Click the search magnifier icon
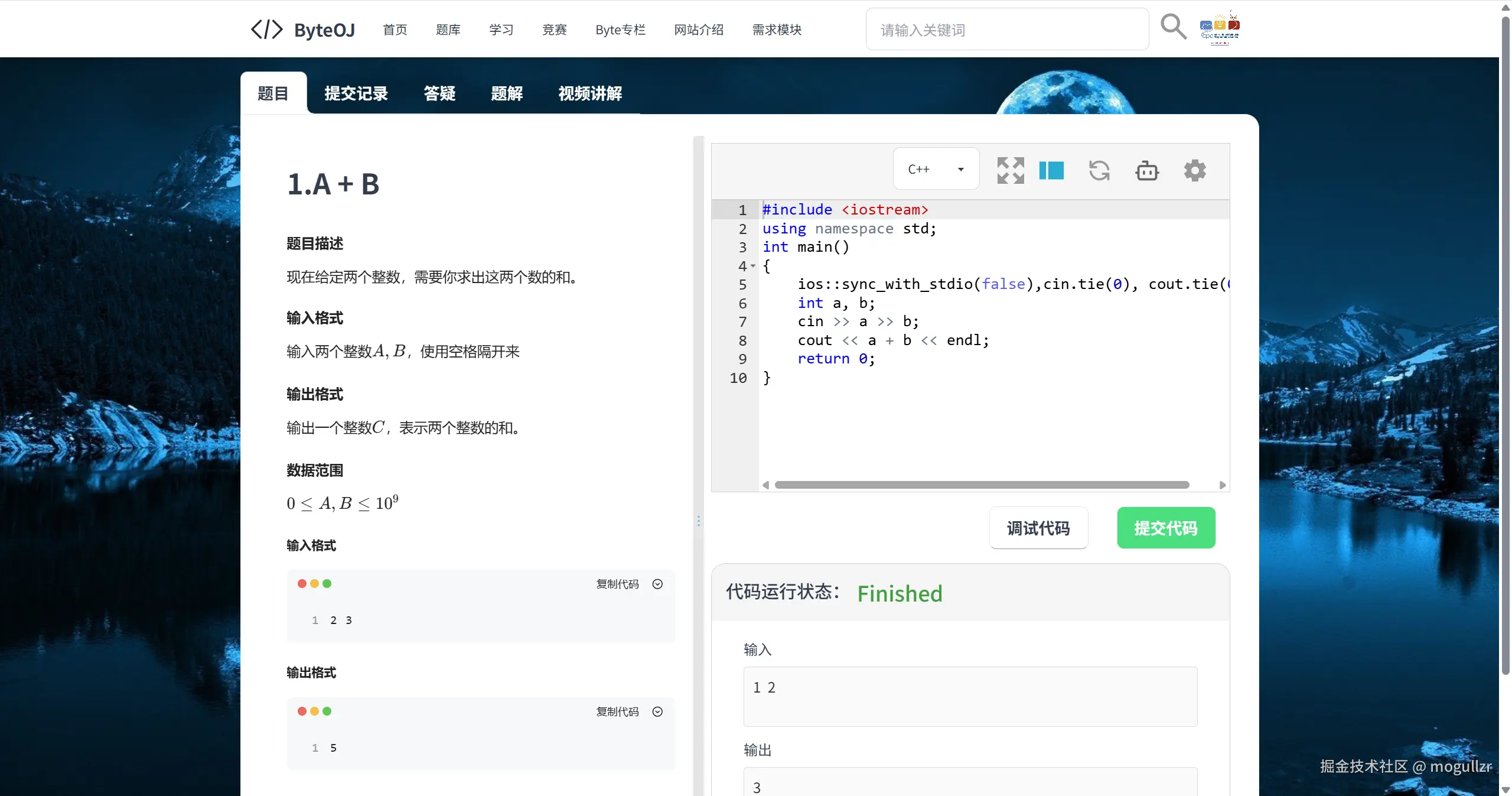Image resolution: width=1512 pixels, height=796 pixels. coord(1173,27)
